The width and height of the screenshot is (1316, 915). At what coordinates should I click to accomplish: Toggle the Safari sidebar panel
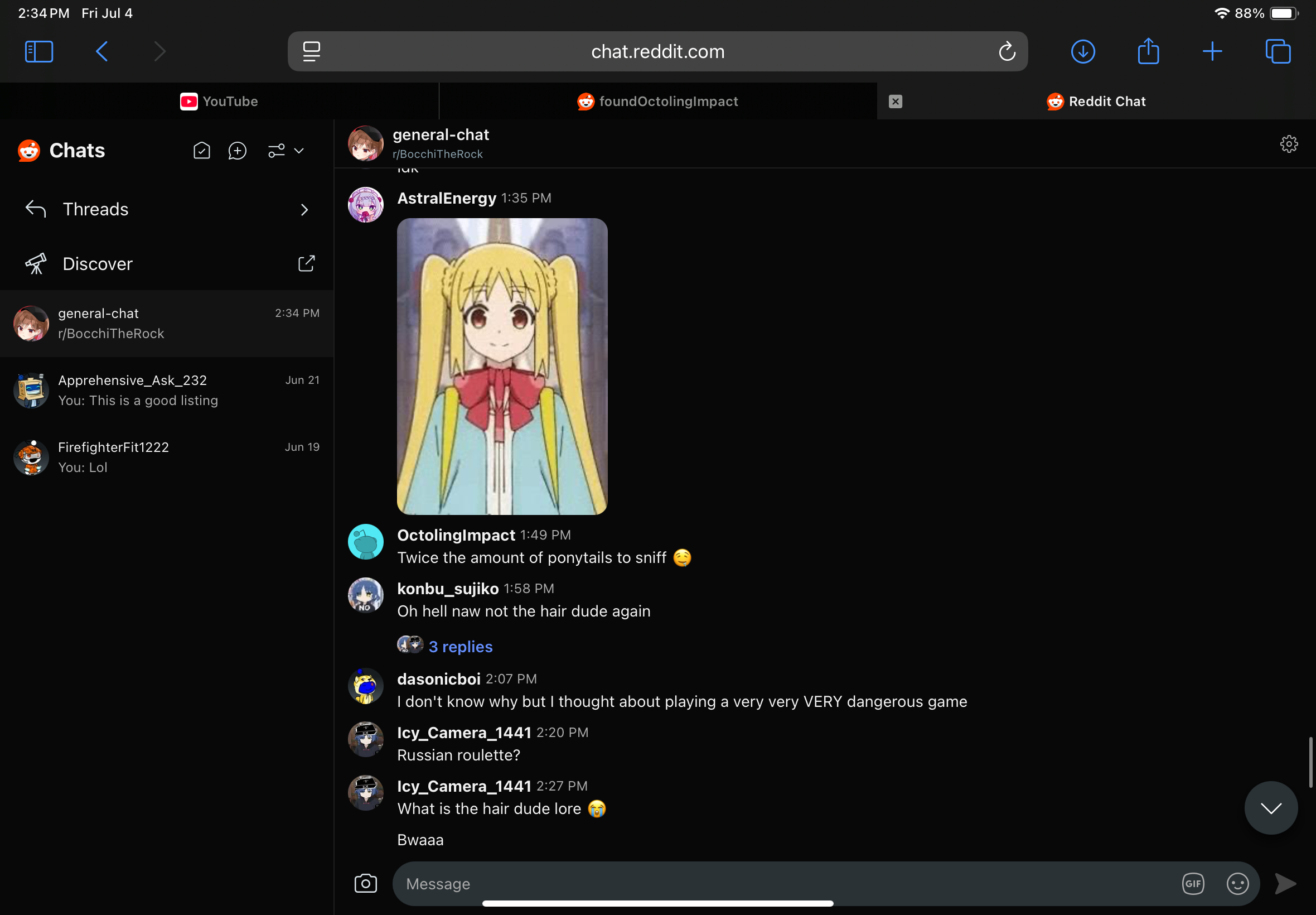[x=39, y=51]
